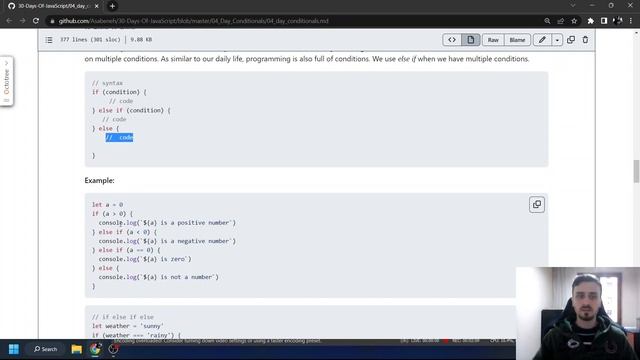The height and width of the screenshot is (360, 640).
Task: Click the highlighted '// code' selection
Action: tap(119, 138)
